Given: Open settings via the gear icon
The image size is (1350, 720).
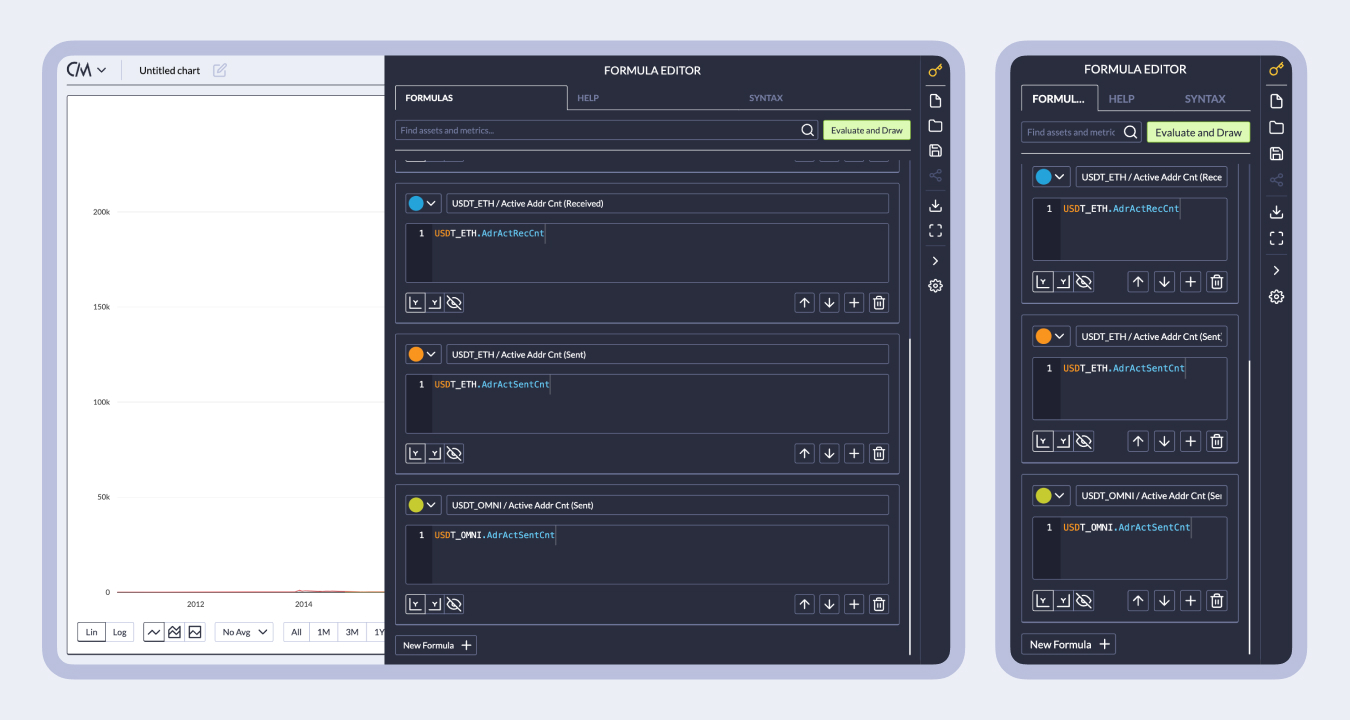Looking at the screenshot, I should pyautogui.click(x=935, y=285).
